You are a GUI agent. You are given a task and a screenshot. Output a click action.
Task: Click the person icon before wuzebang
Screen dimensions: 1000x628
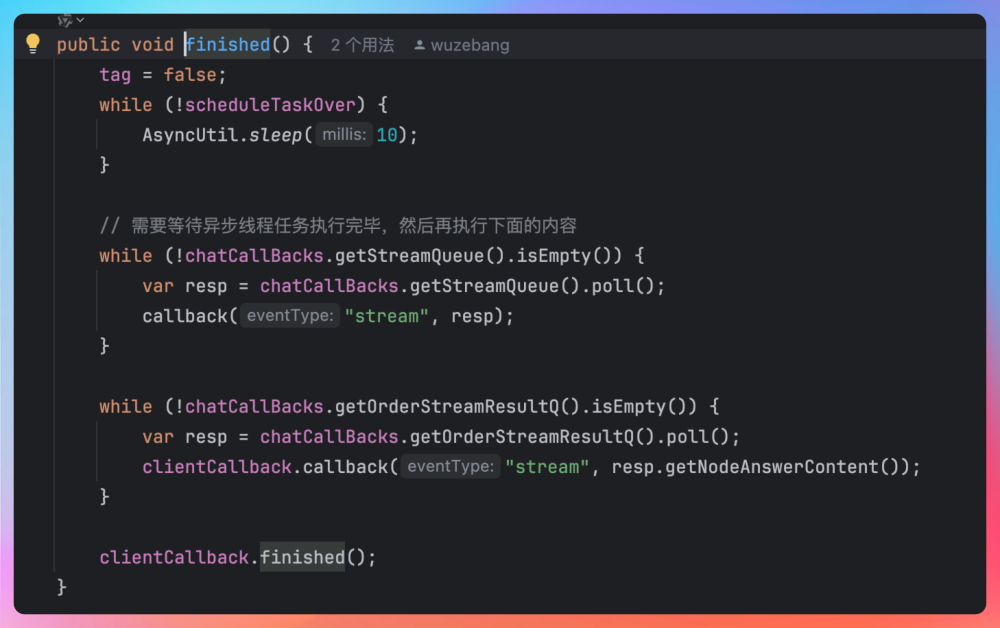(420, 45)
